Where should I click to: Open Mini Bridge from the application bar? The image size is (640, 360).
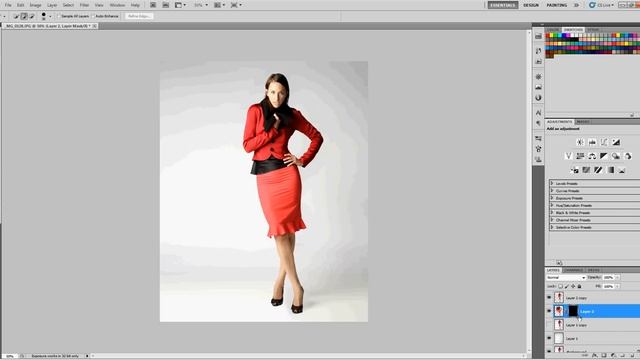click(166, 5)
